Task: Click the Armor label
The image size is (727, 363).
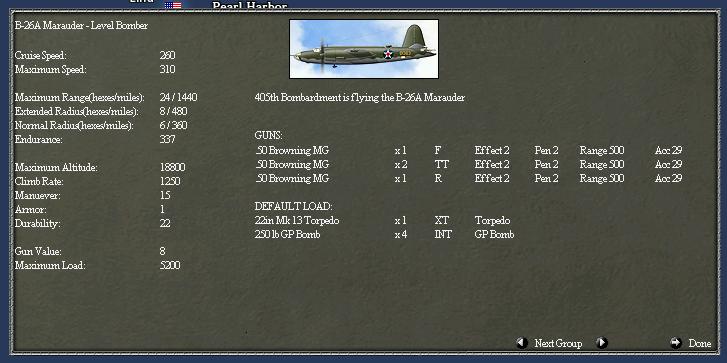Action: click(x=30, y=210)
